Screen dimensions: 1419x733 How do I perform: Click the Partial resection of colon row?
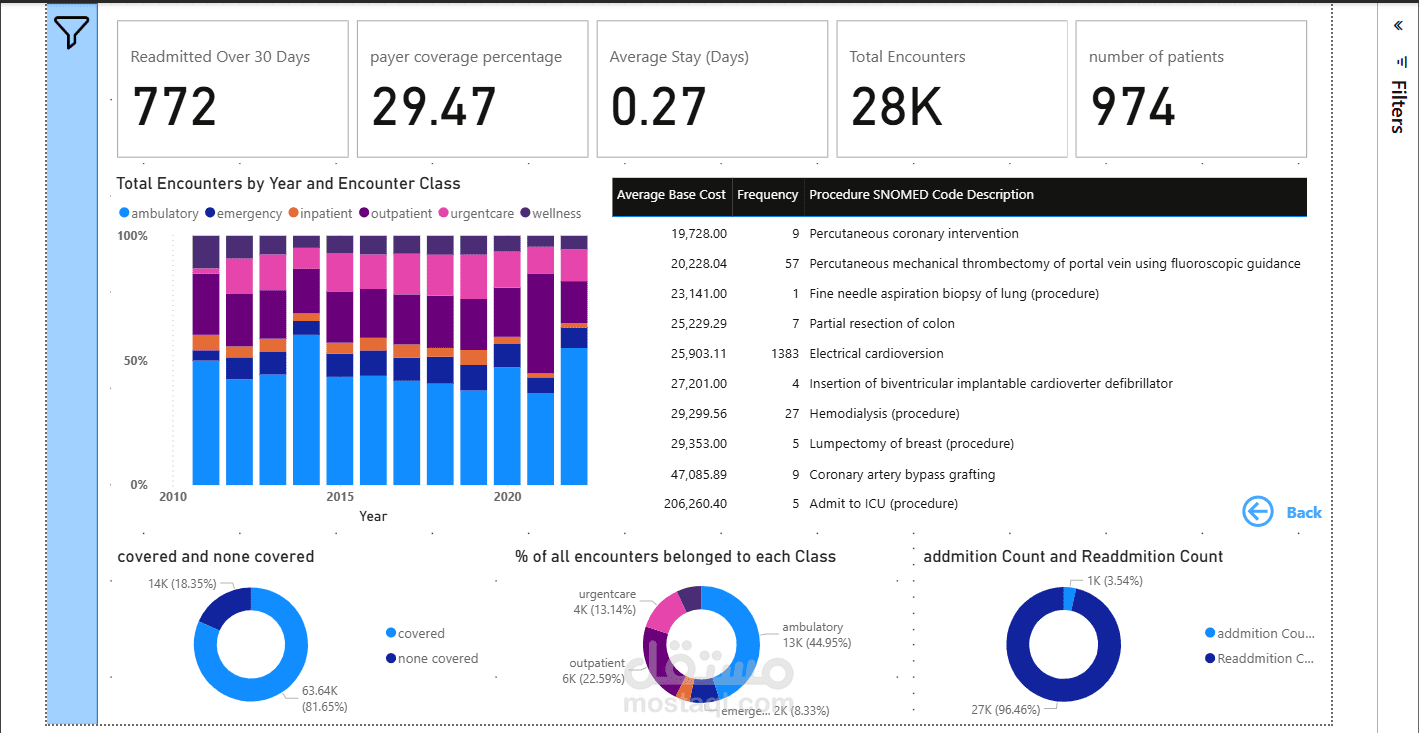(x=959, y=323)
